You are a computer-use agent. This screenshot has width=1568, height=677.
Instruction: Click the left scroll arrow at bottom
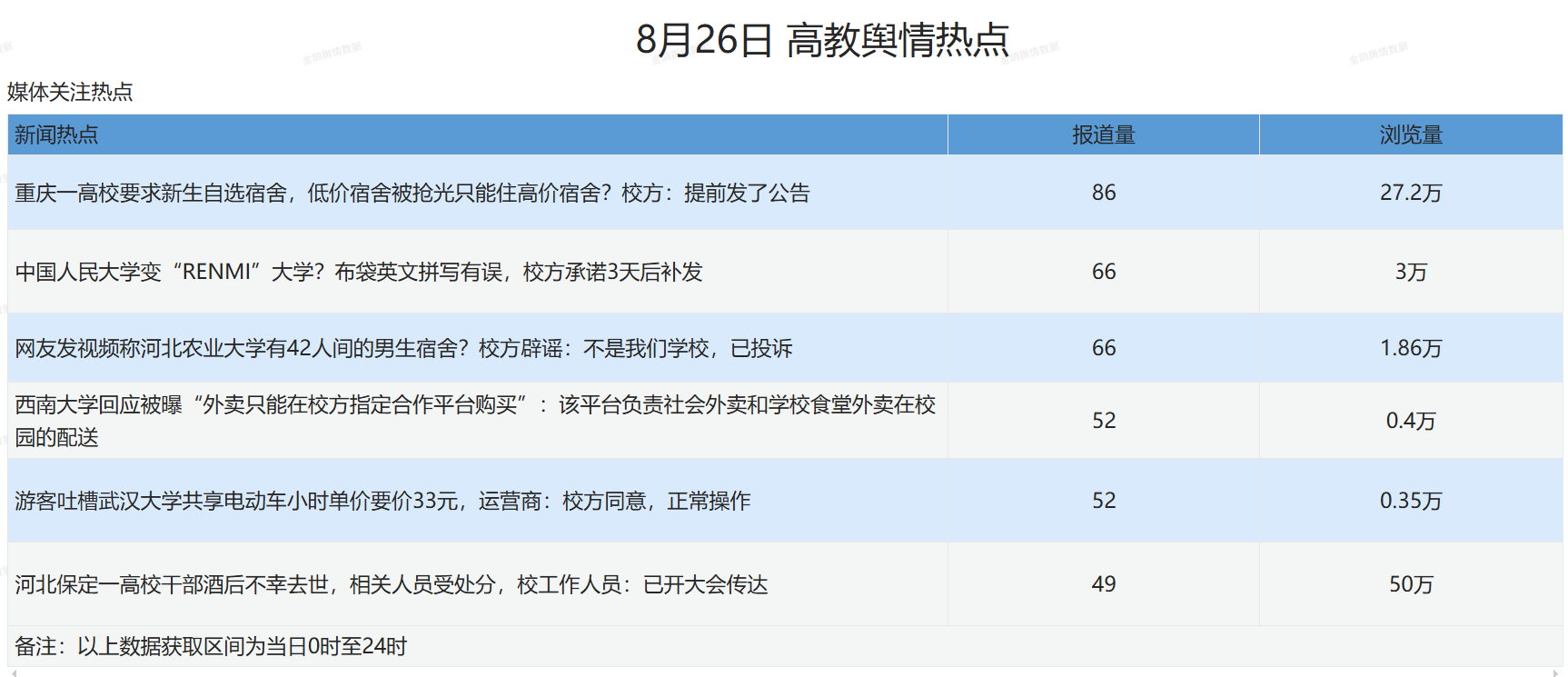click(13, 673)
